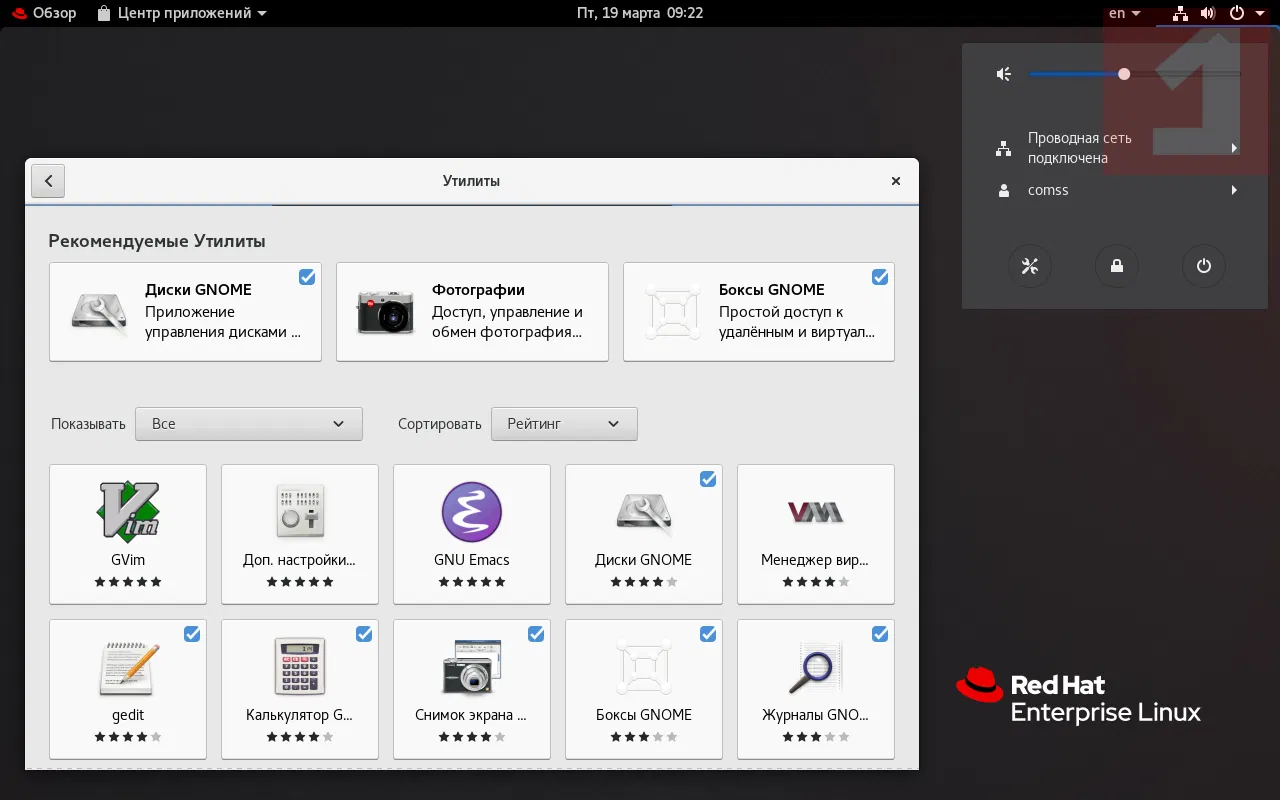Expand the Проводная сеть подключена submenu
Viewport: 1280px width, 800px height.
1116,148
